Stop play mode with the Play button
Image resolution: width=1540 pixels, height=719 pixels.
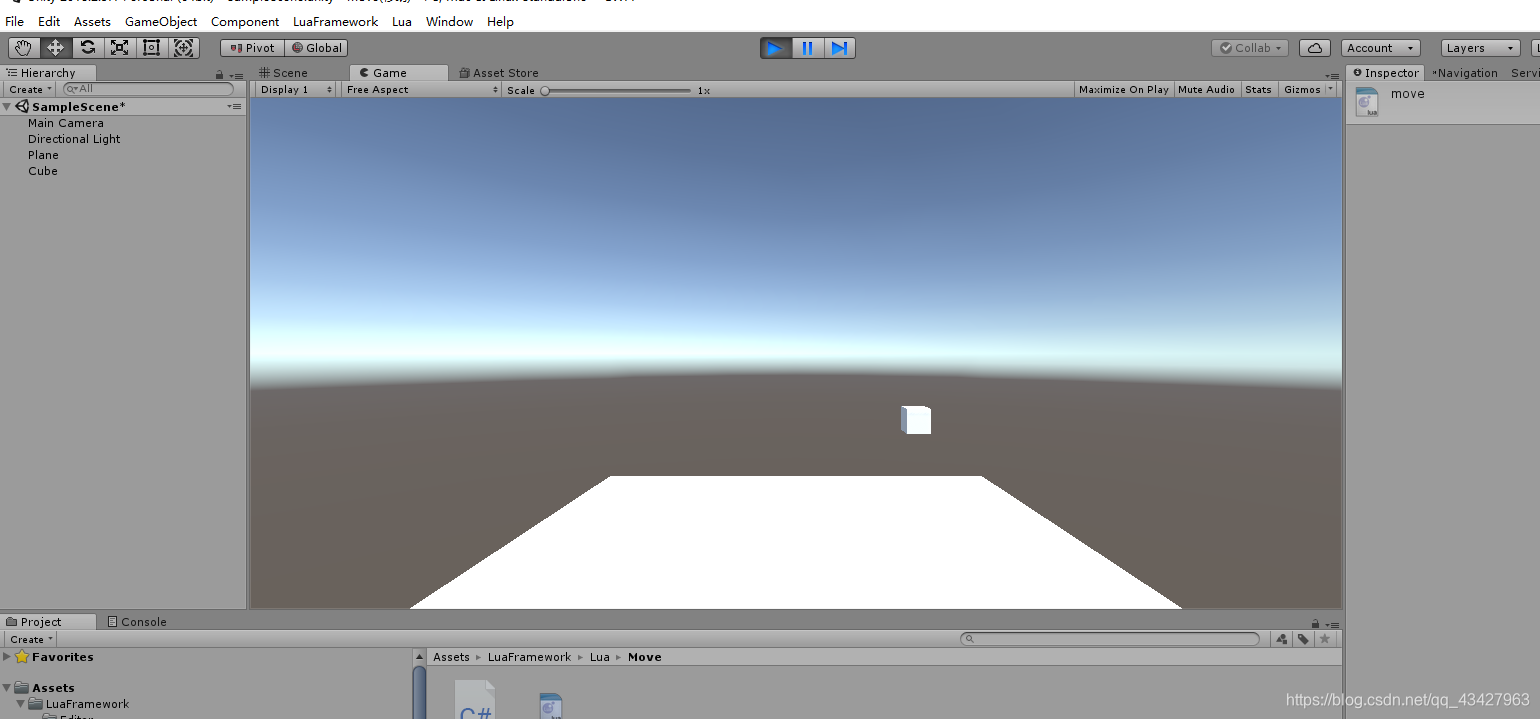tap(776, 48)
